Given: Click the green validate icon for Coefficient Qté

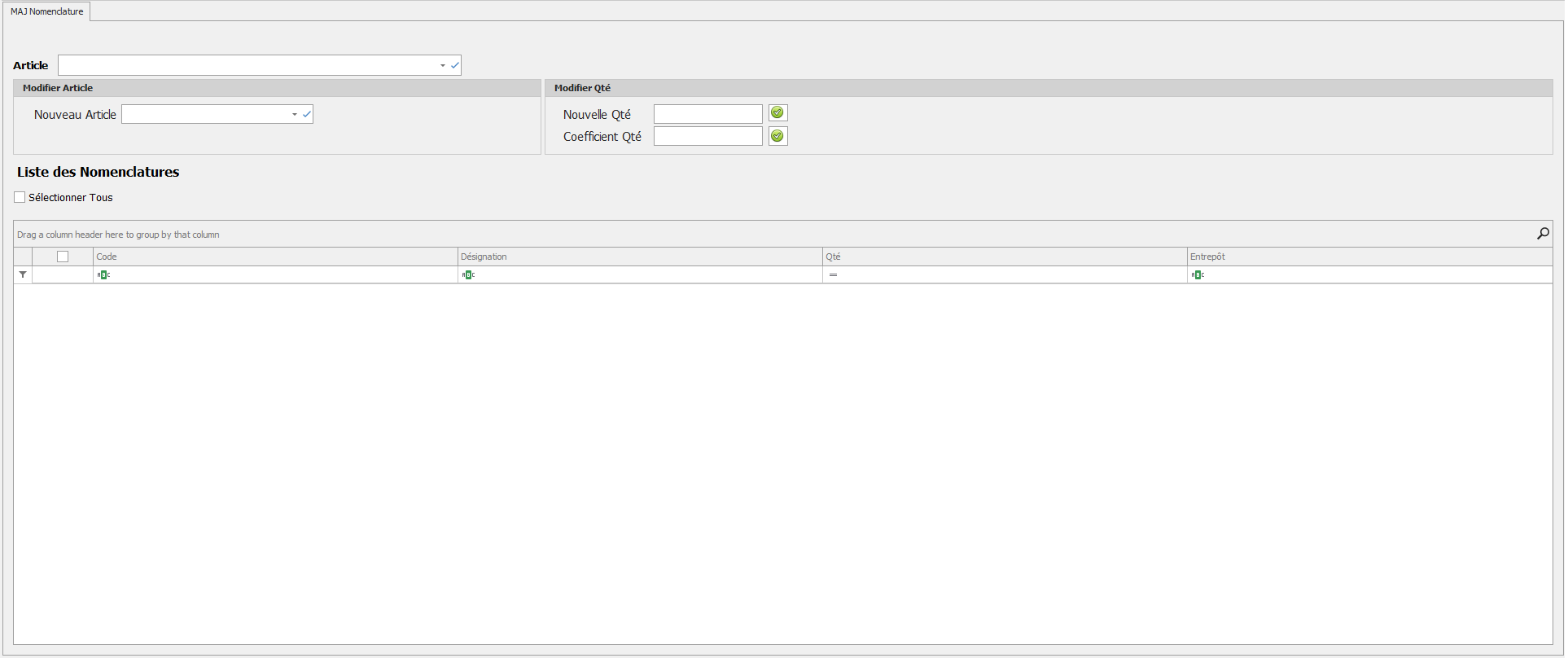Looking at the screenshot, I should tap(777, 136).
